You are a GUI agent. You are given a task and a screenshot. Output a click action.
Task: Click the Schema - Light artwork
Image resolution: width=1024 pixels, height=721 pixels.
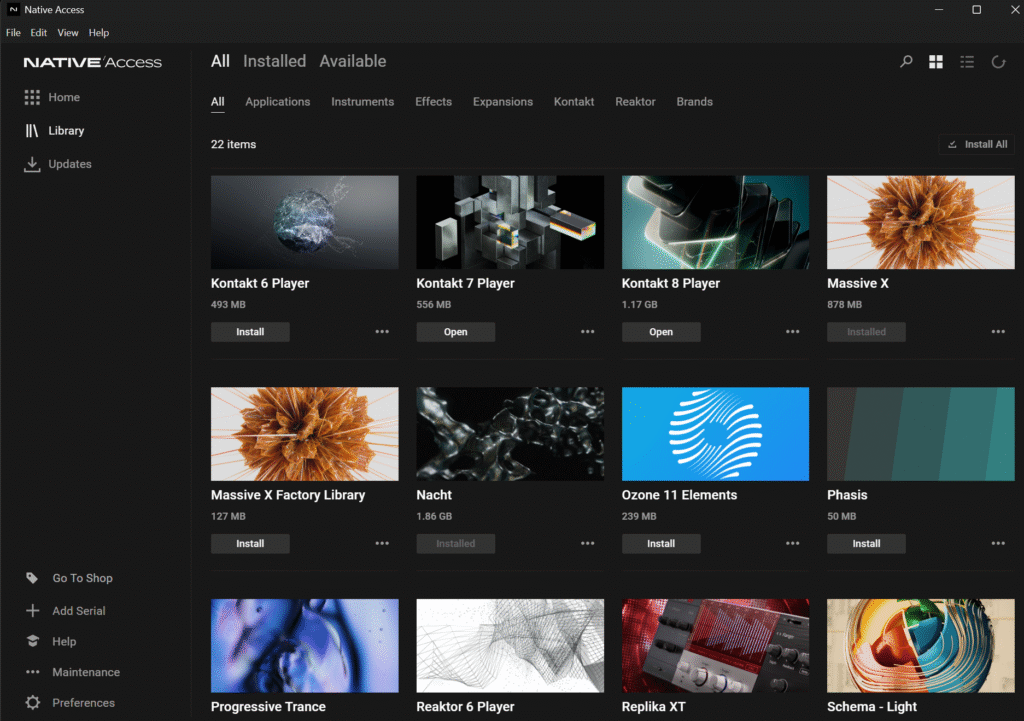[921, 645]
